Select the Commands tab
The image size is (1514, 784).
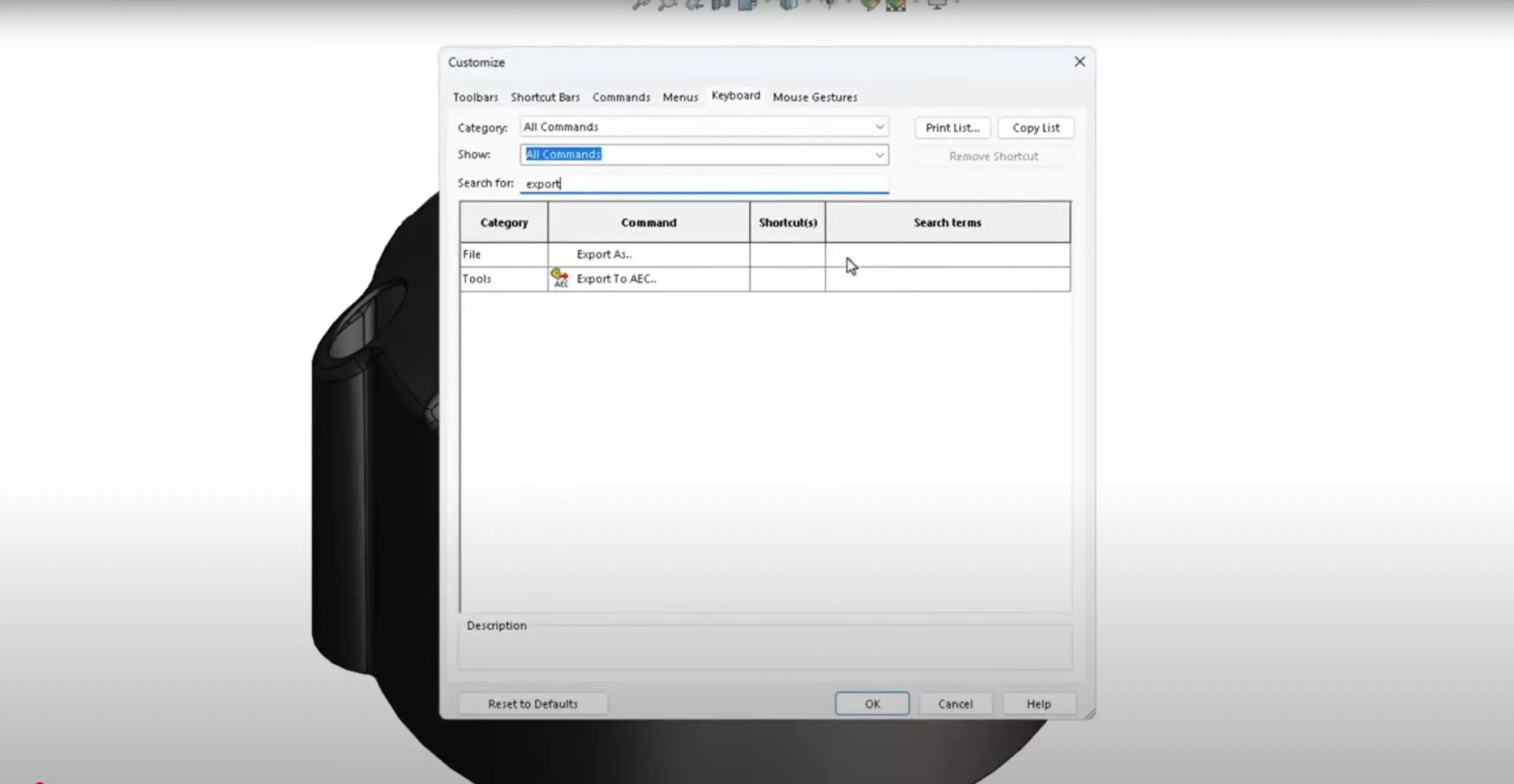[621, 97]
